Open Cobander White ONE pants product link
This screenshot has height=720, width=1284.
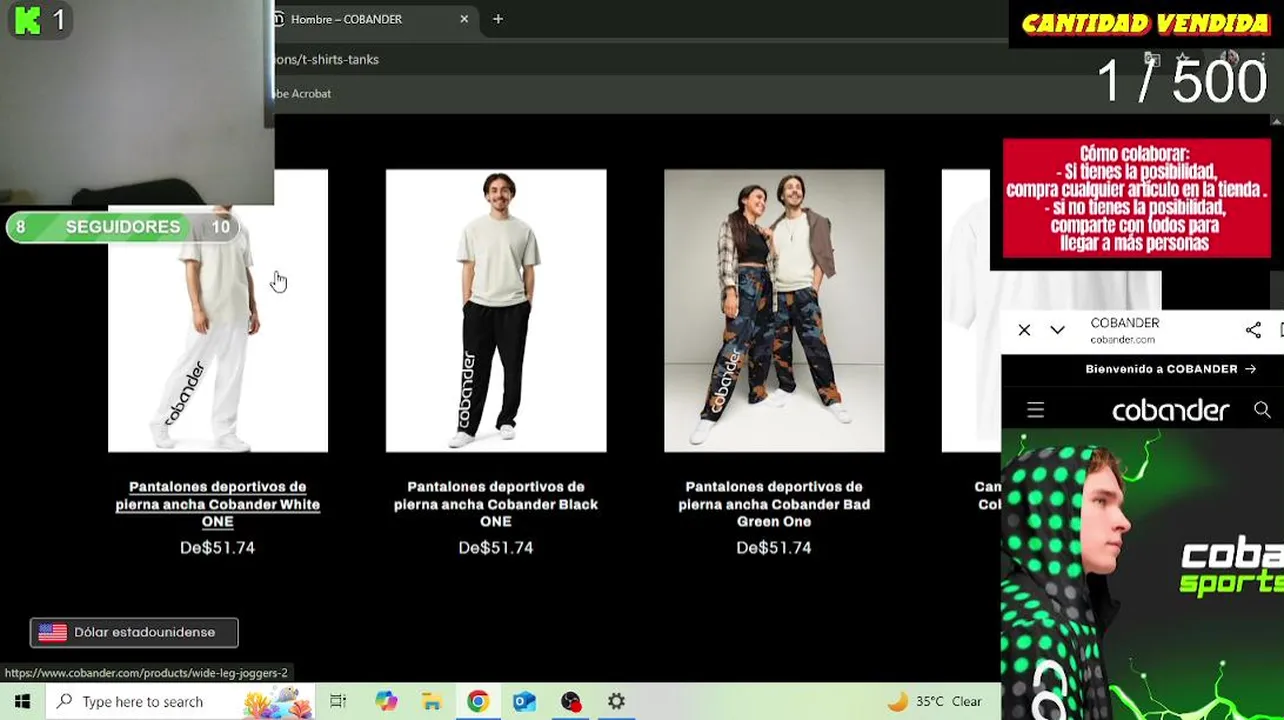point(217,504)
